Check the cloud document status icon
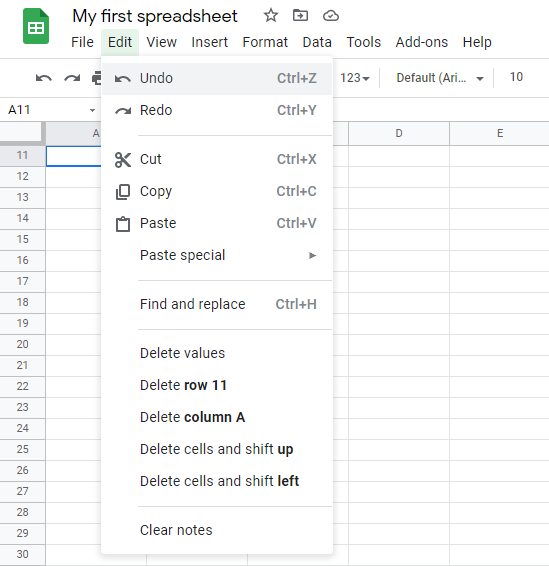The image size is (549, 566). click(331, 16)
